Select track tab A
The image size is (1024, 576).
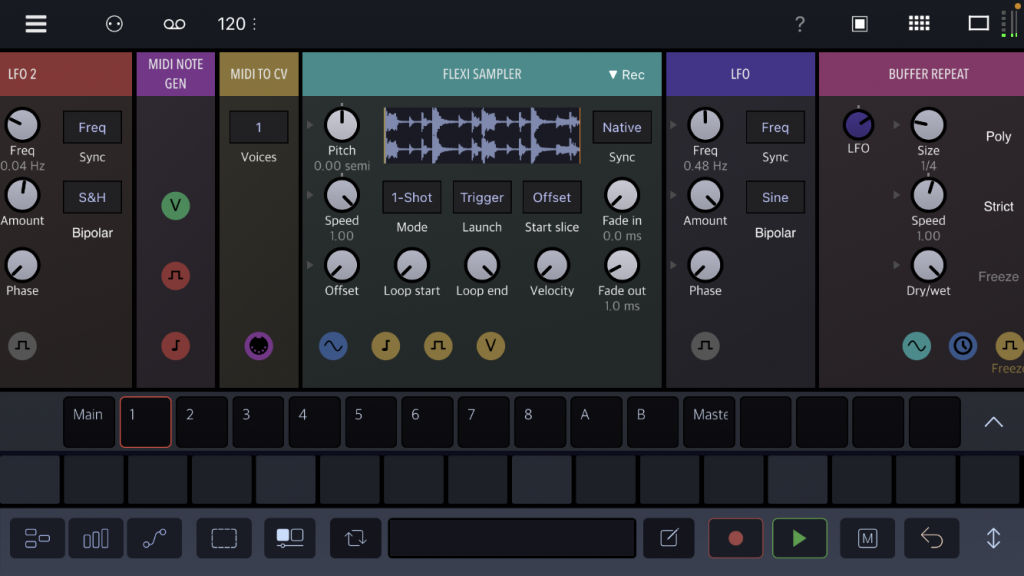(596, 422)
